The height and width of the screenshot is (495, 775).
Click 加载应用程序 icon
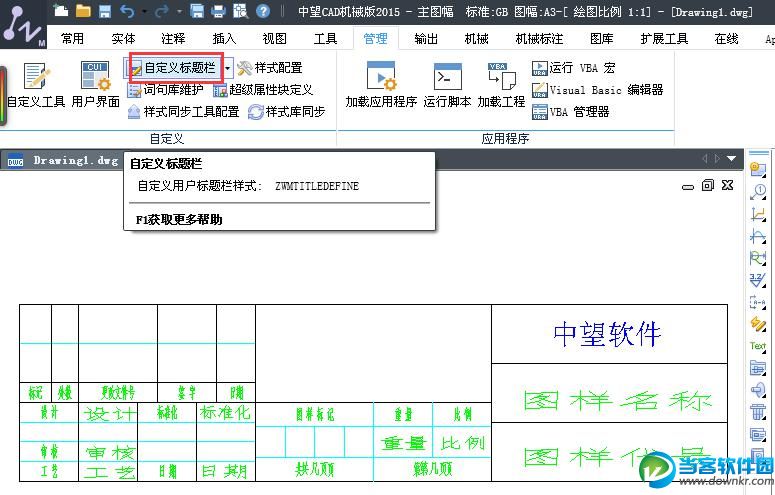coord(381,85)
